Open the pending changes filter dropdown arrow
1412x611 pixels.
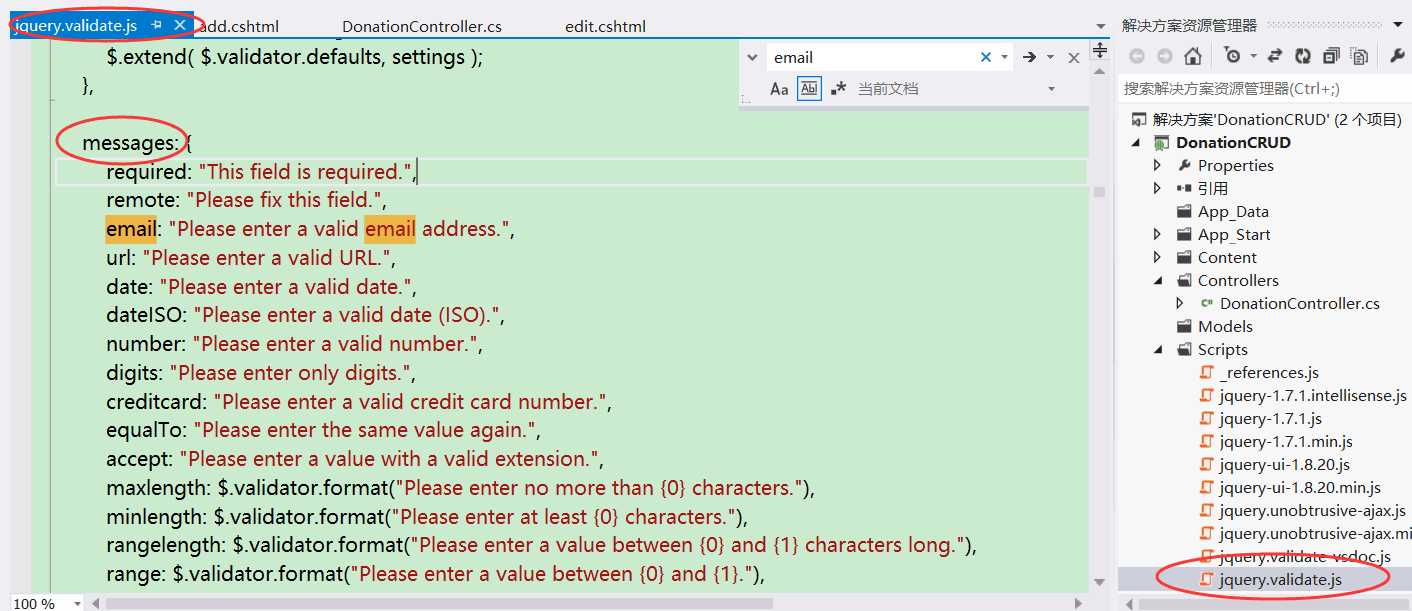[1251, 57]
